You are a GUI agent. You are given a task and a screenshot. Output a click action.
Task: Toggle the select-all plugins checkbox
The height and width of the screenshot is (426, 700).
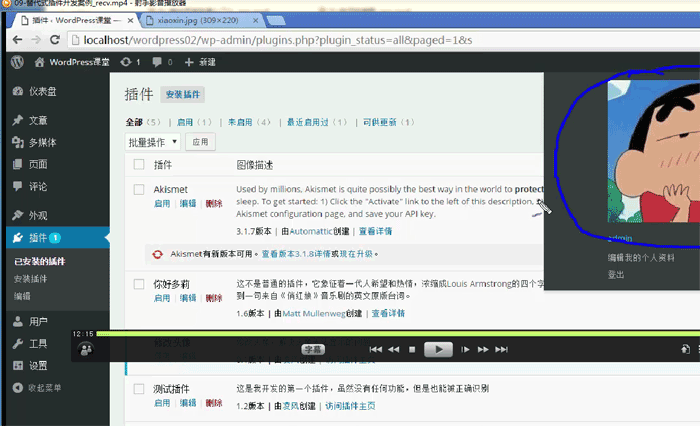click(139, 164)
